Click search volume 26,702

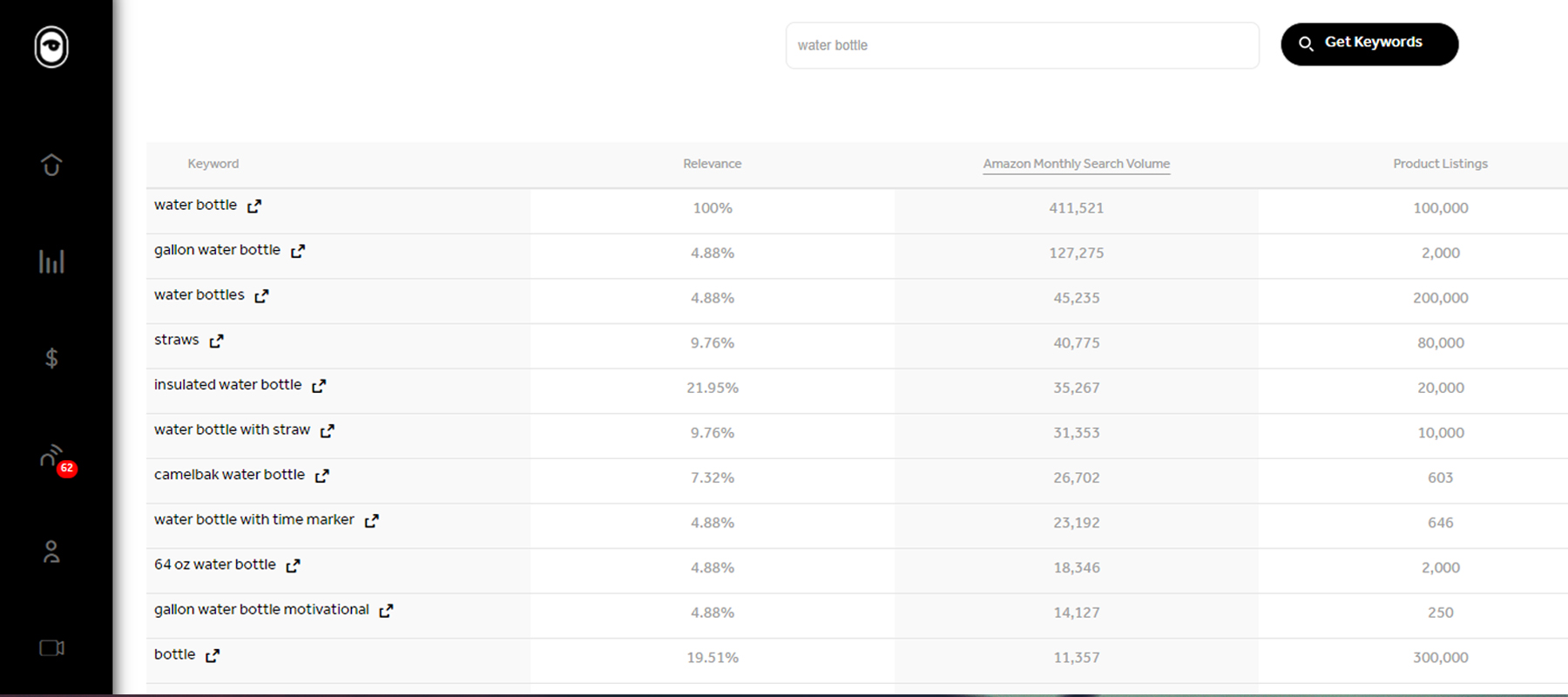[x=1077, y=477]
